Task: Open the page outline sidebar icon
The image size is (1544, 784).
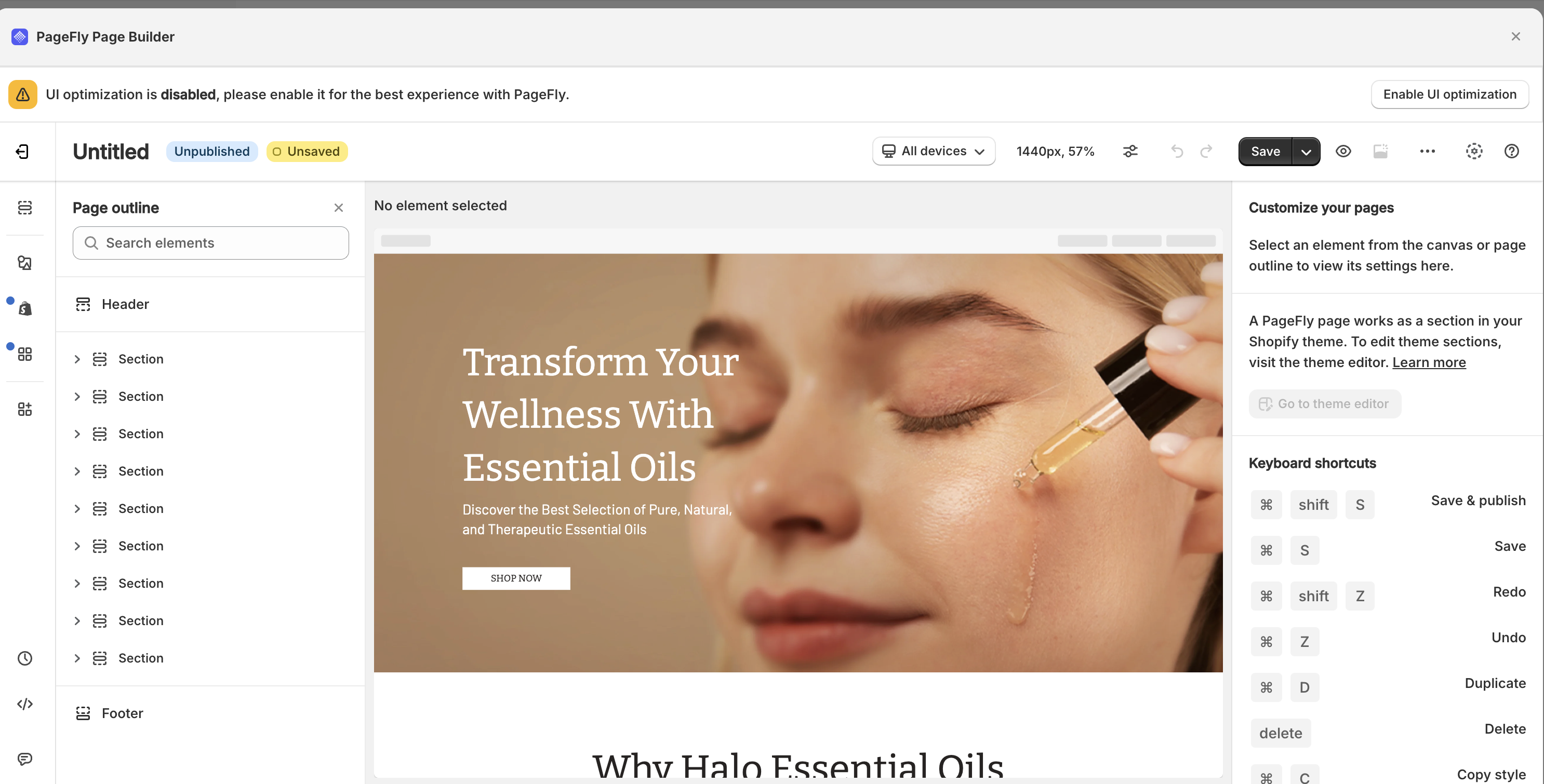Action: (24, 207)
